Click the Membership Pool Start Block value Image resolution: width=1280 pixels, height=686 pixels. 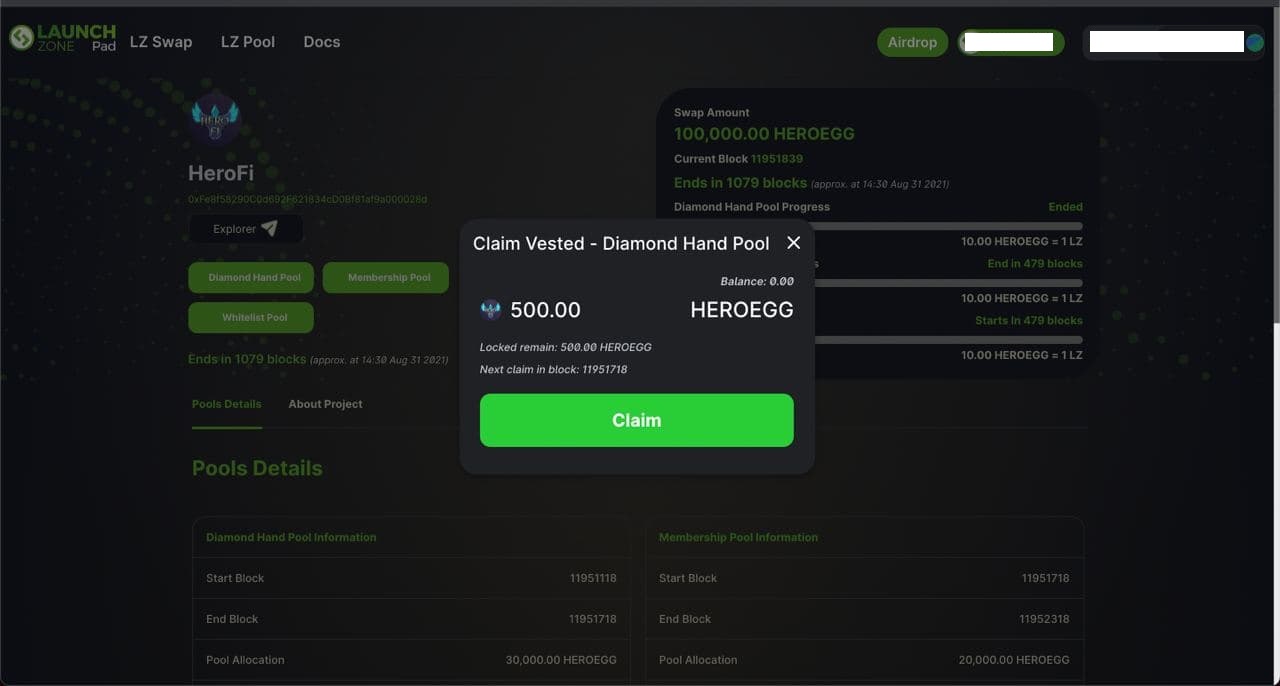(1045, 578)
